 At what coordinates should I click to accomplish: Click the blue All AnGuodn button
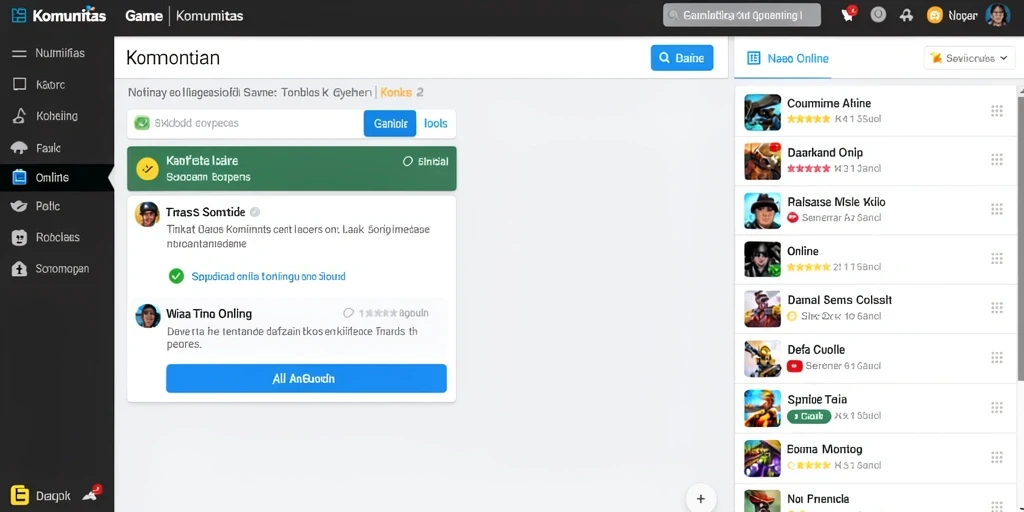[306, 378]
